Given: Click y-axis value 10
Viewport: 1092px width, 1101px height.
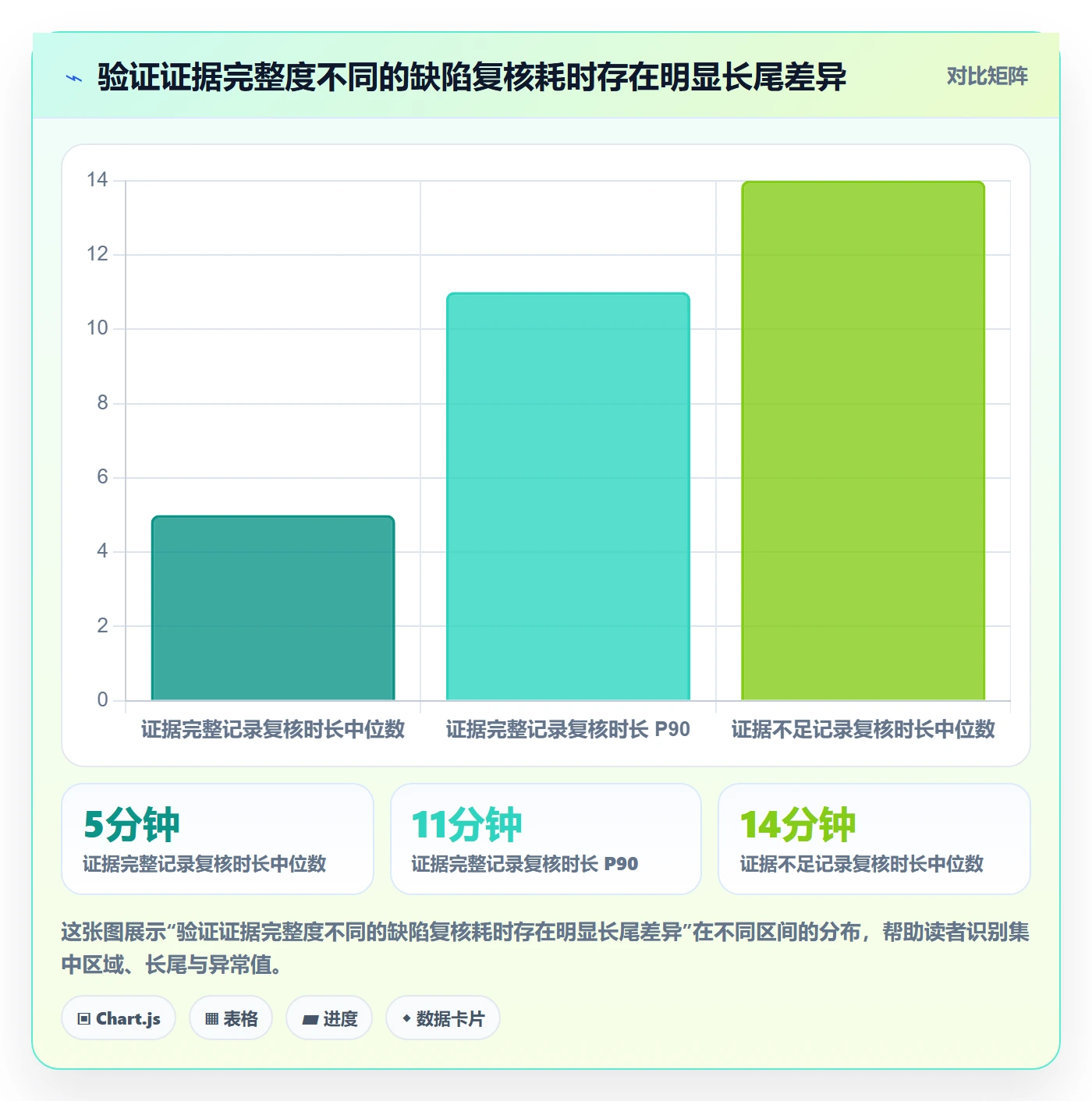Looking at the screenshot, I should tap(97, 328).
